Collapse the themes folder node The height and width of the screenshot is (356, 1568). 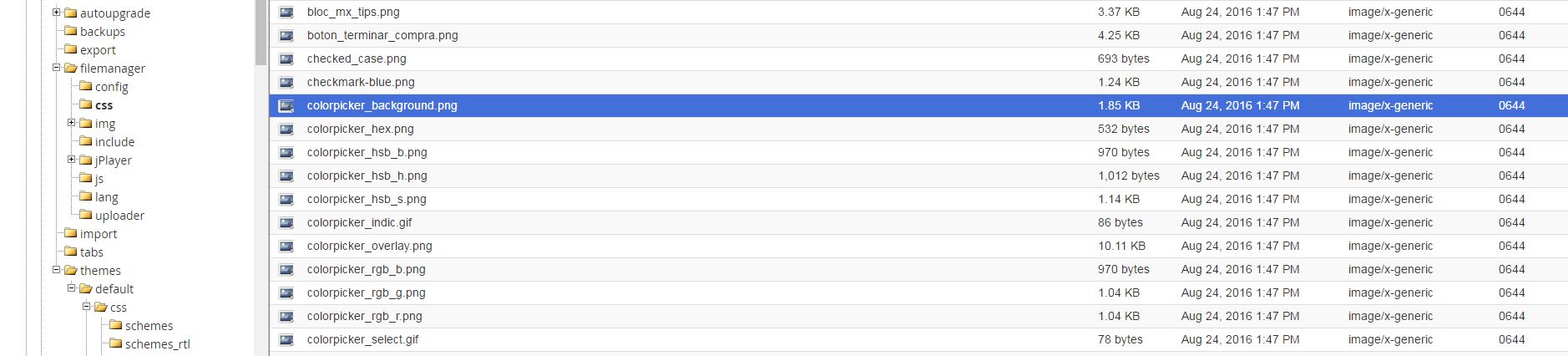click(x=57, y=270)
